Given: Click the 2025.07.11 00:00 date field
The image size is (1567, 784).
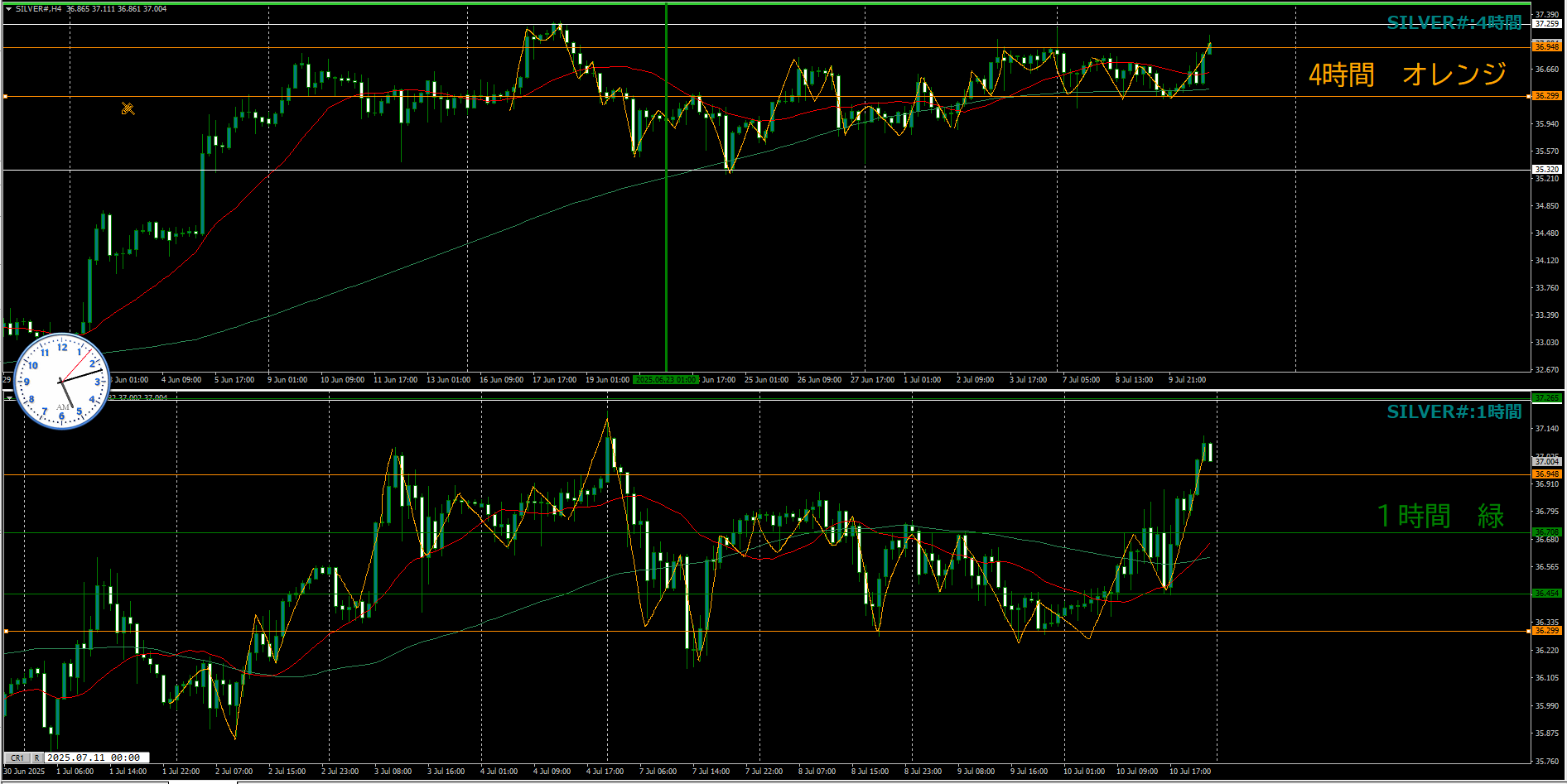Looking at the screenshot, I should pos(97,758).
